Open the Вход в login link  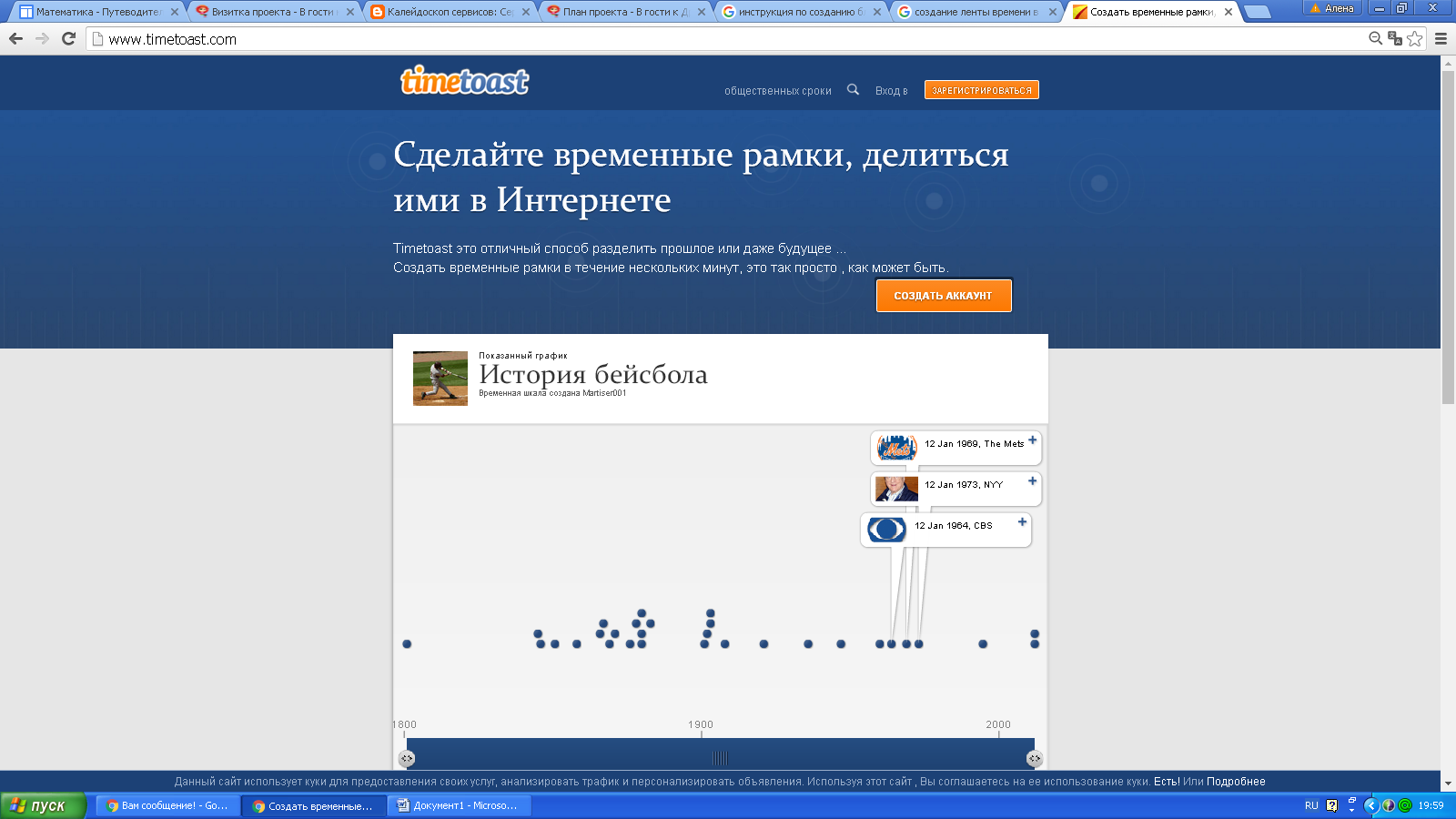tap(892, 91)
